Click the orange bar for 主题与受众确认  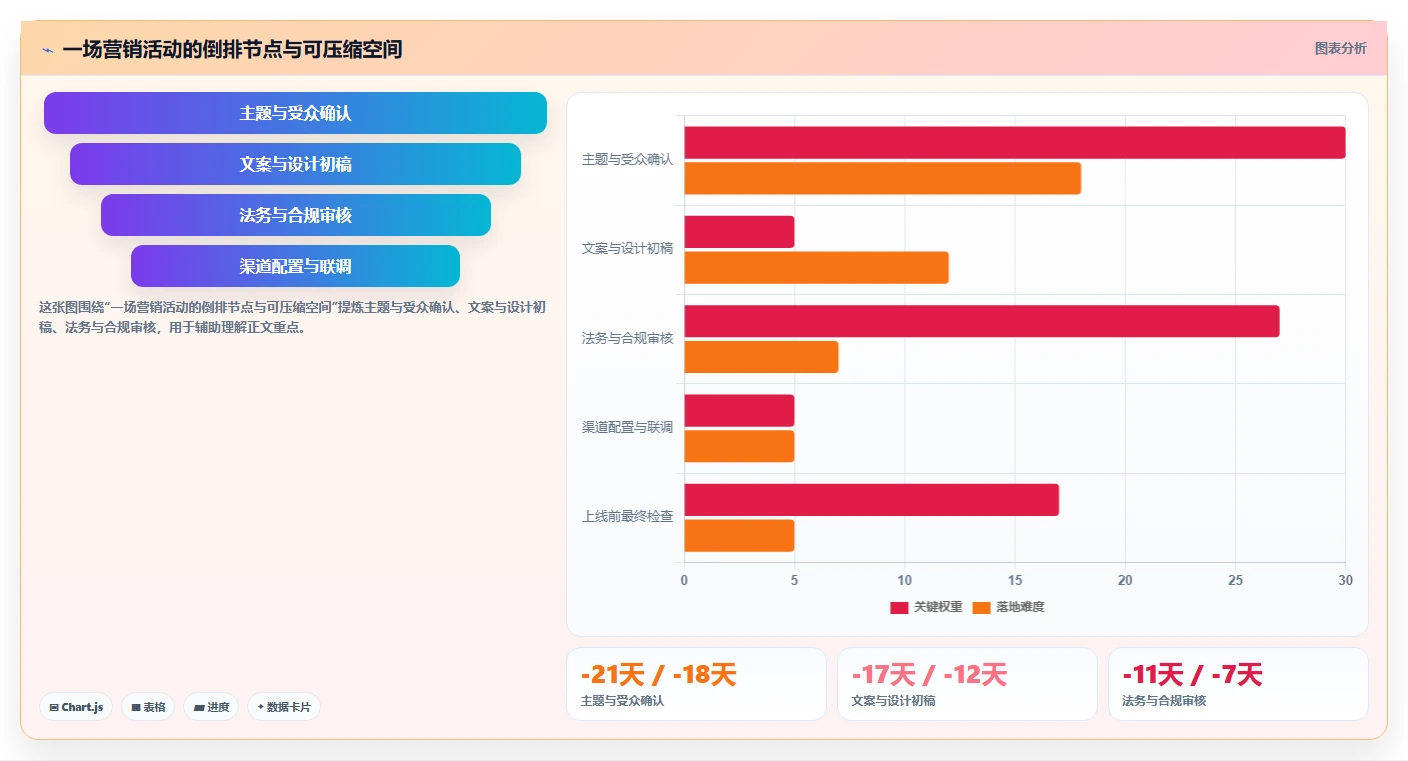coord(882,178)
